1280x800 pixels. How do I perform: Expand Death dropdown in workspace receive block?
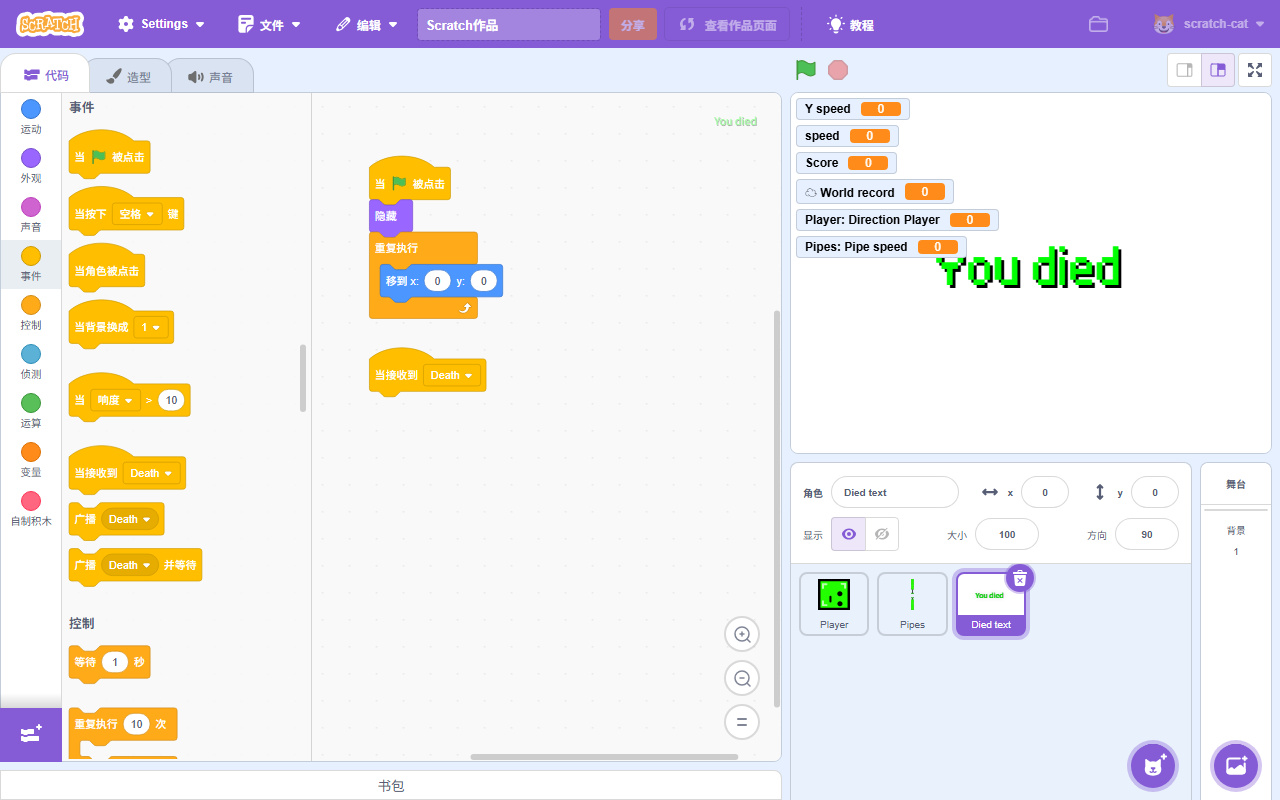pyautogui.click(x=452, y=376)
